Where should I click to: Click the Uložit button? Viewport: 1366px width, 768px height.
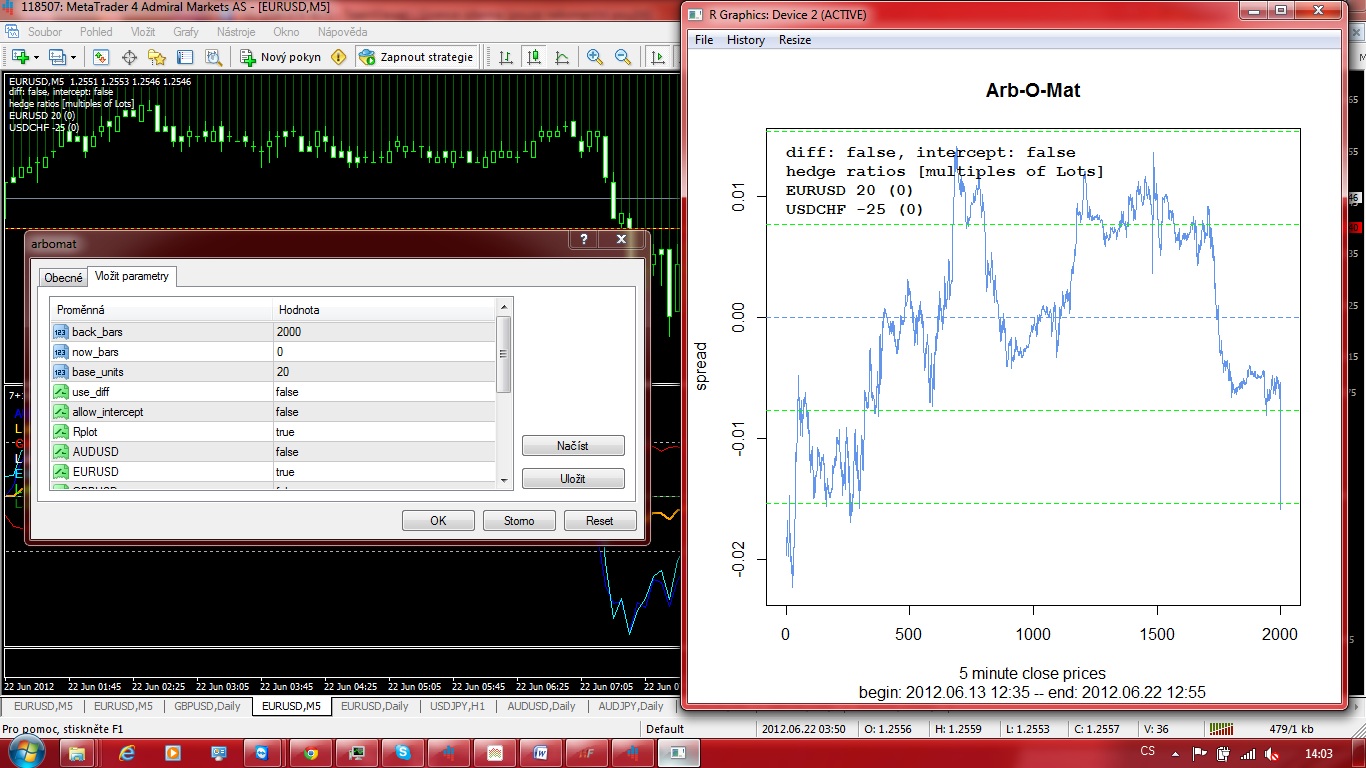click(x=573, y=479)
